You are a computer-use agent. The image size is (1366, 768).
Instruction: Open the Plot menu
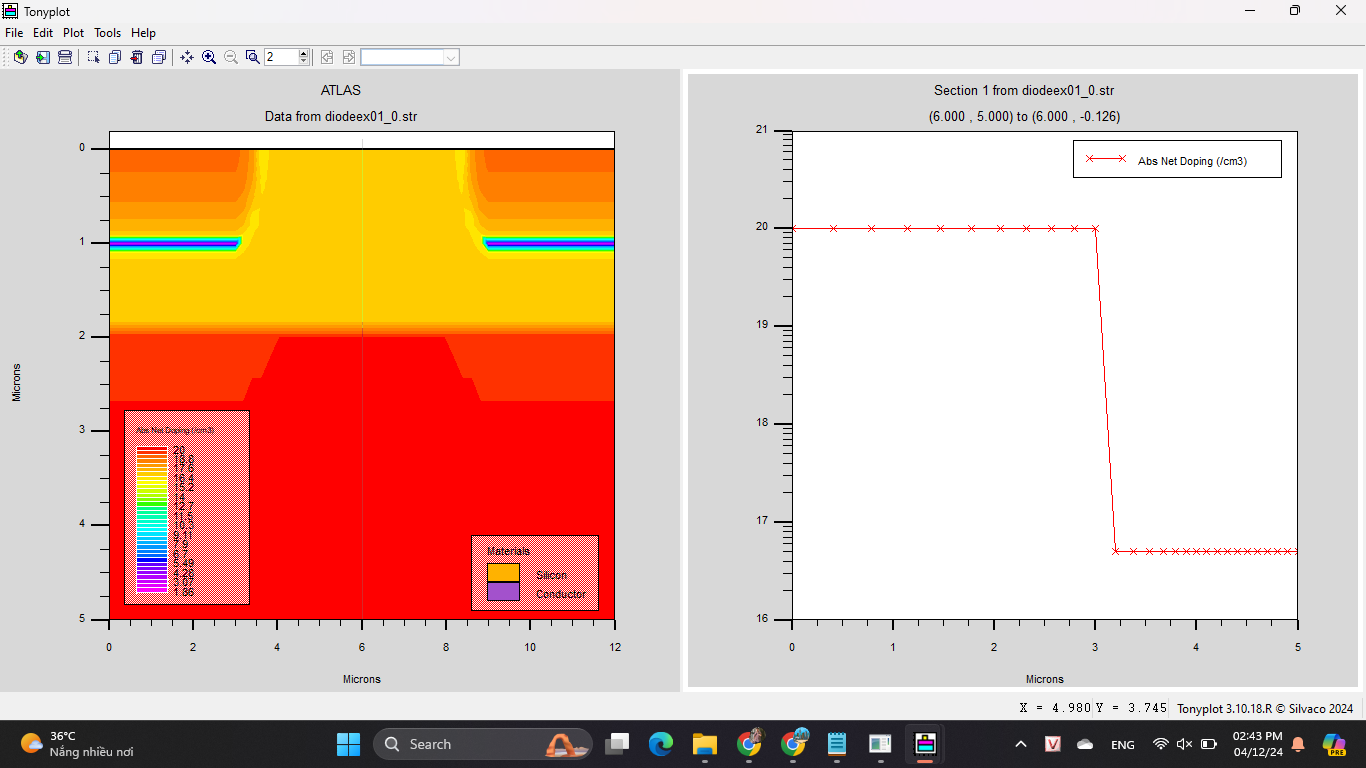tap(73, 32)
